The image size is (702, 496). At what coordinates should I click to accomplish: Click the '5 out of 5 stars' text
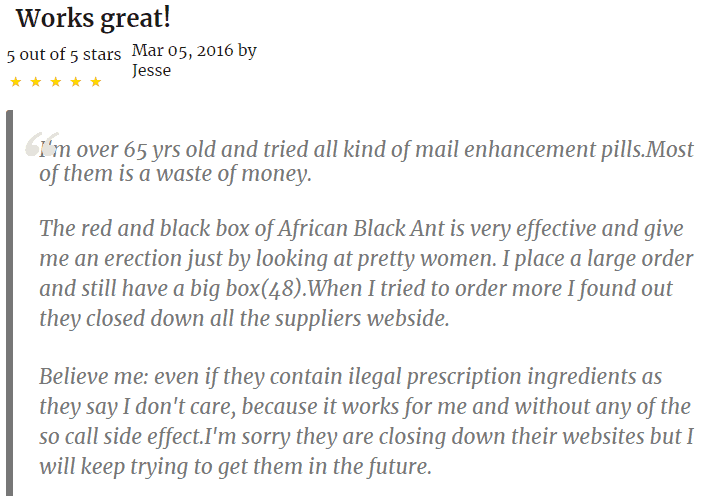coord(64,55)
